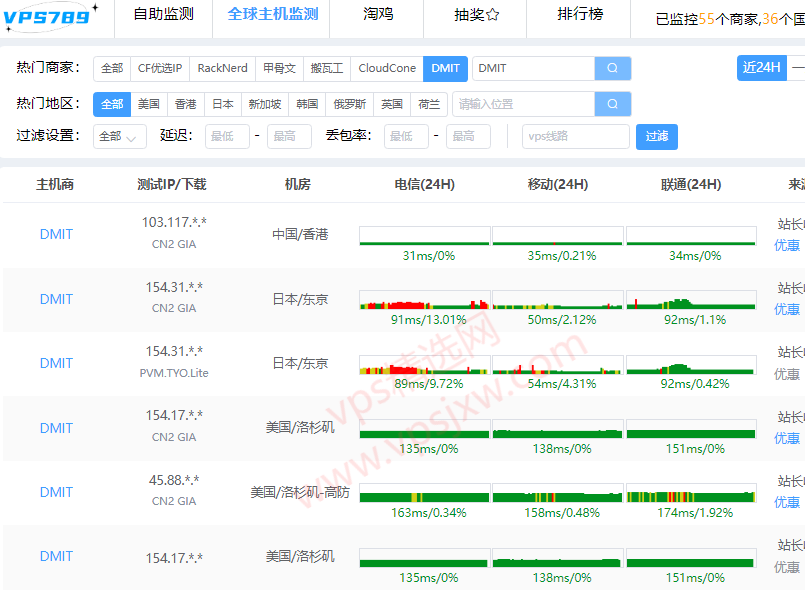Image resolution: width=805 pixels, height=594 pixels.
Task: Click the minimum latency field
Action: pyautogui.click(x=227, y=137)
